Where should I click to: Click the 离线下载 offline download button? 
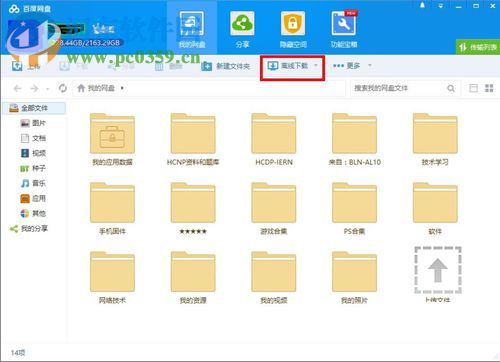[x=288, y=66]
